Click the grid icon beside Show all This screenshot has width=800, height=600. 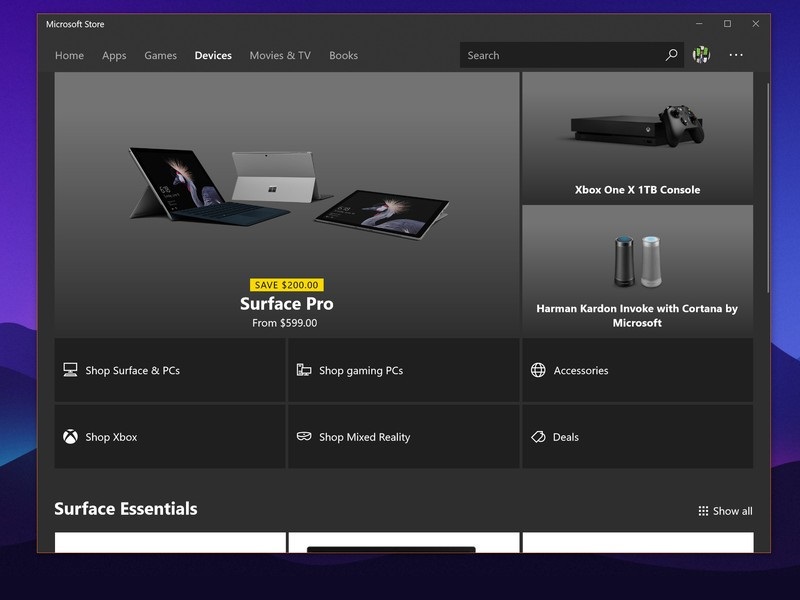point(703,511)
